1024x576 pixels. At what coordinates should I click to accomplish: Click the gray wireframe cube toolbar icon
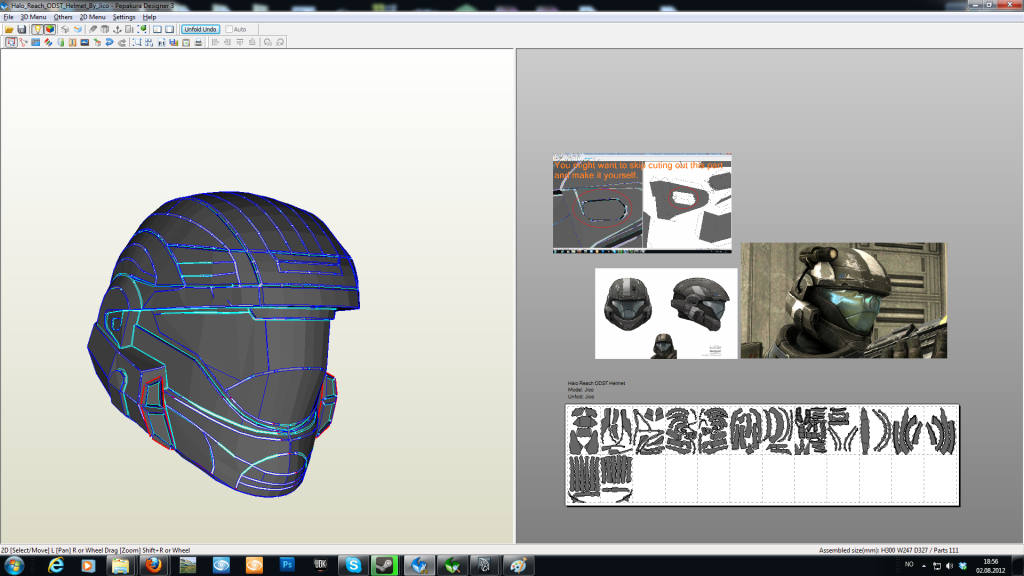click(x=65, y=29)
